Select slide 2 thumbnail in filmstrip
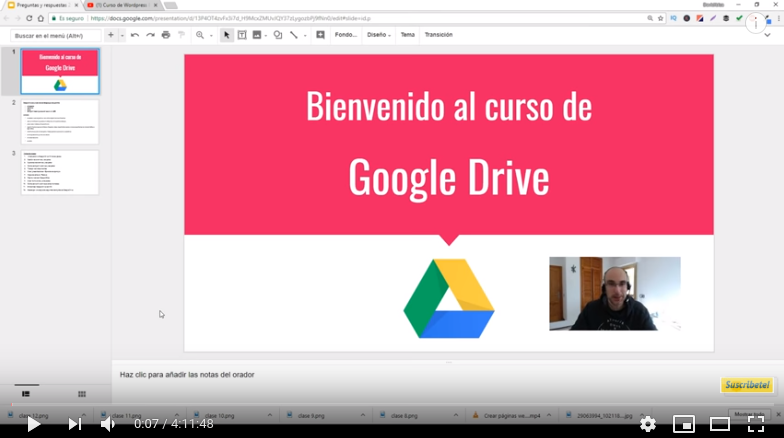The height and width of the screenshot is (438, 784). [60, 122]
